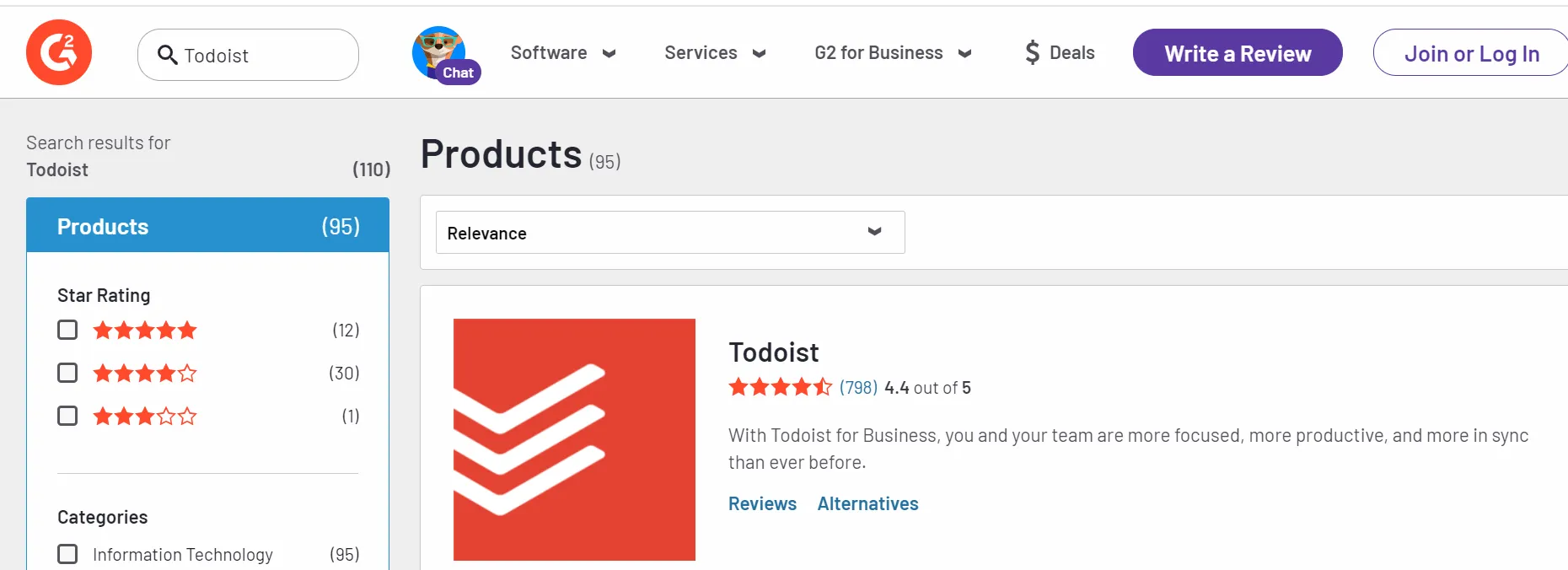The height and width of the screenshot is (570, 1568).
Task: Toggle Information Technology category checkbox
Action: click(67, 554)
